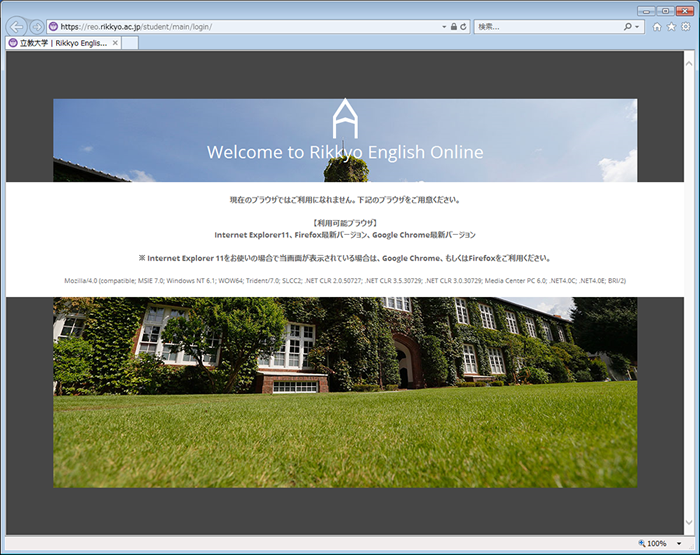
Task: Click the scrollbar down arrow
Action: pos(689,522)
